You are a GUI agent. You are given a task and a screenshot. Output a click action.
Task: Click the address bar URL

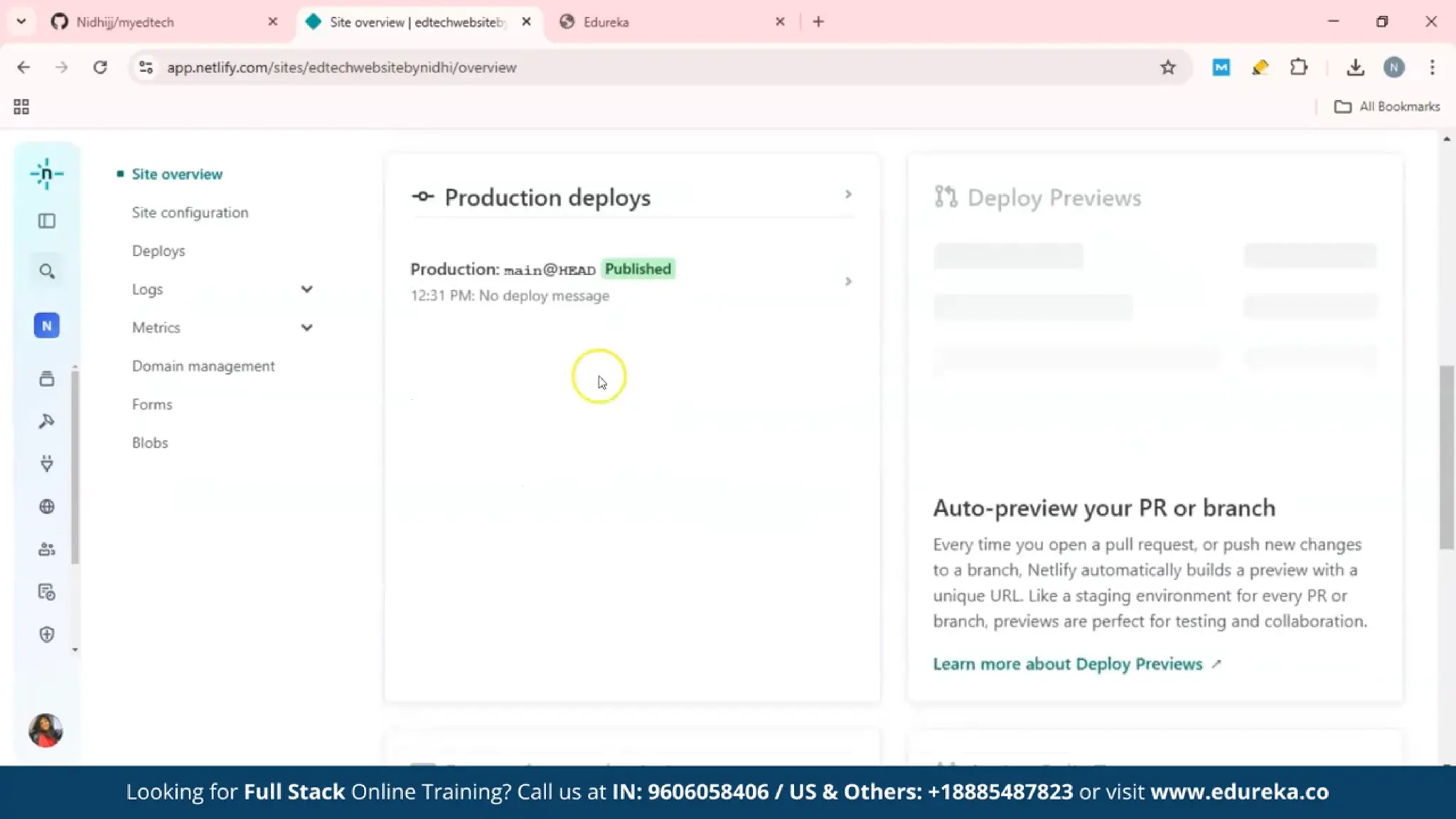tap(341, 68)
